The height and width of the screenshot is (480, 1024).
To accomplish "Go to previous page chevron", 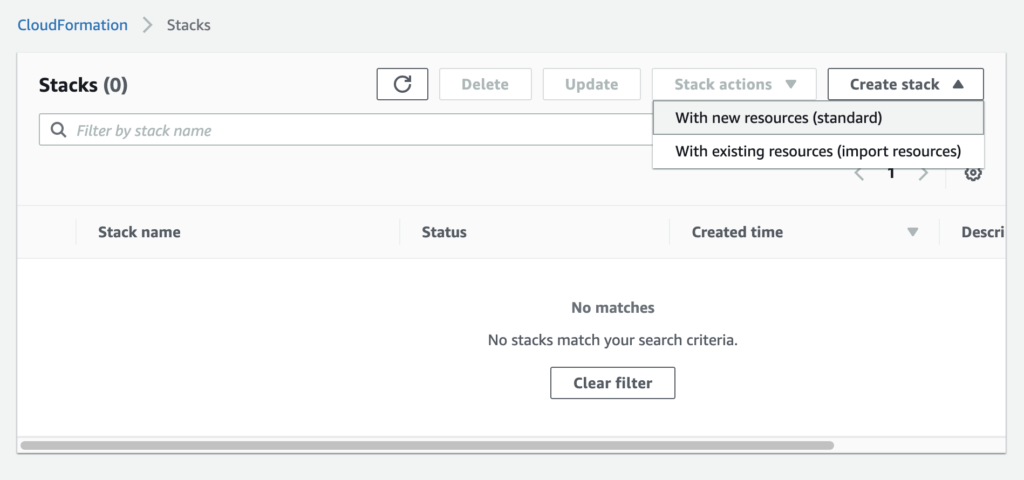I will point(859,174).
